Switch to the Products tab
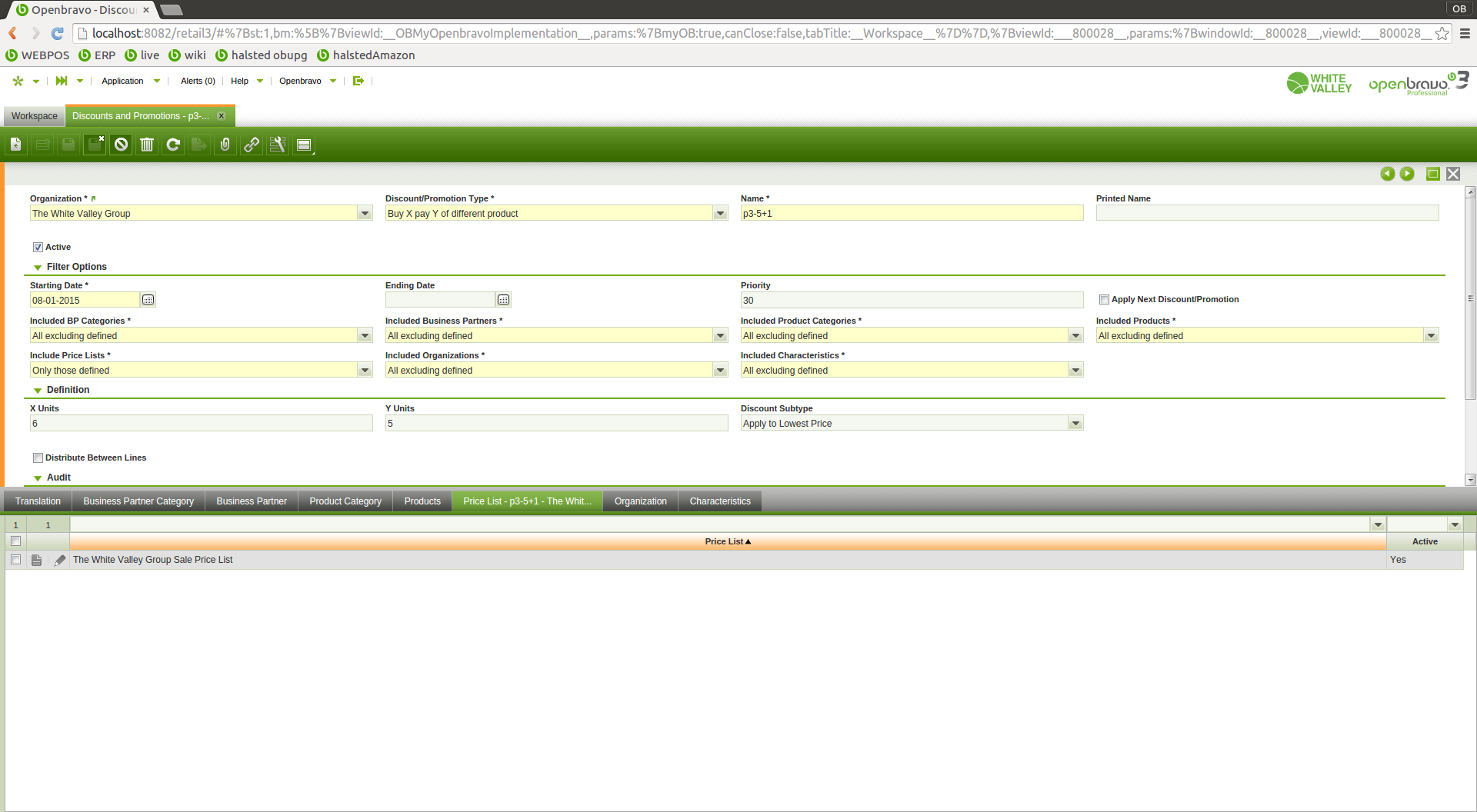This screenshot has height=812, width=1477. coord(422,501)
